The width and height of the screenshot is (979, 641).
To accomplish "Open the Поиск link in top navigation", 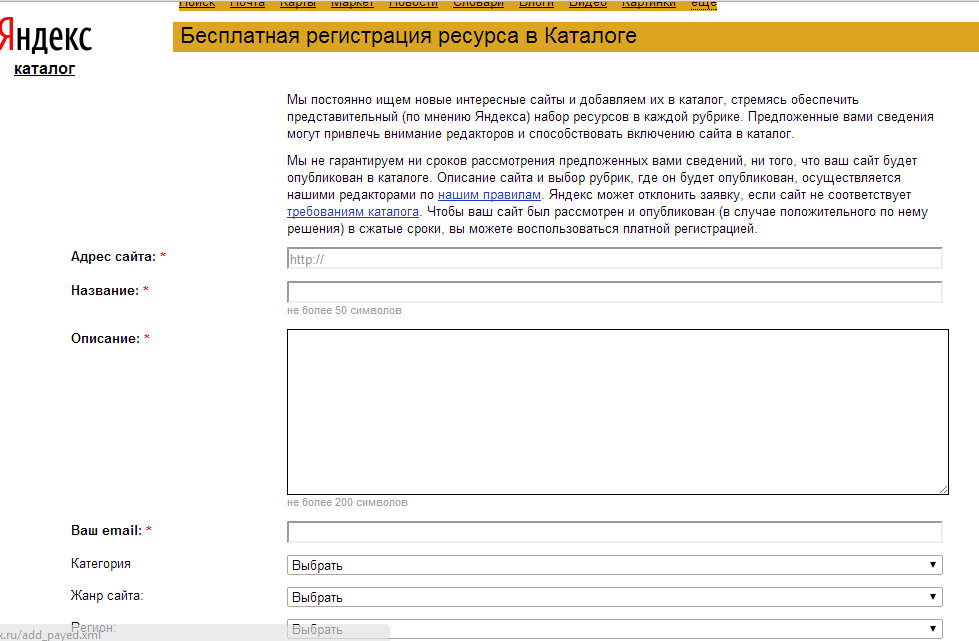I will (197, 4).
